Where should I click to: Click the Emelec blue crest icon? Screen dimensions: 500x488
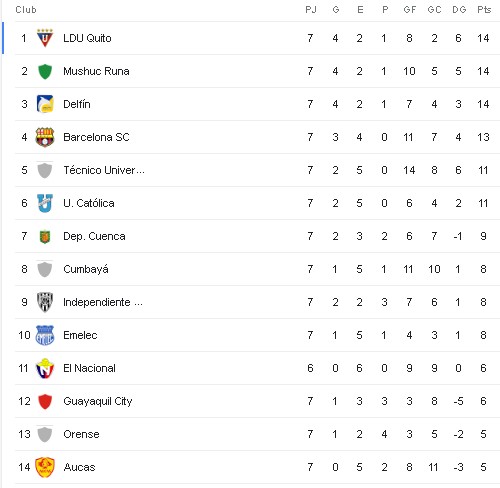[45, 335]
